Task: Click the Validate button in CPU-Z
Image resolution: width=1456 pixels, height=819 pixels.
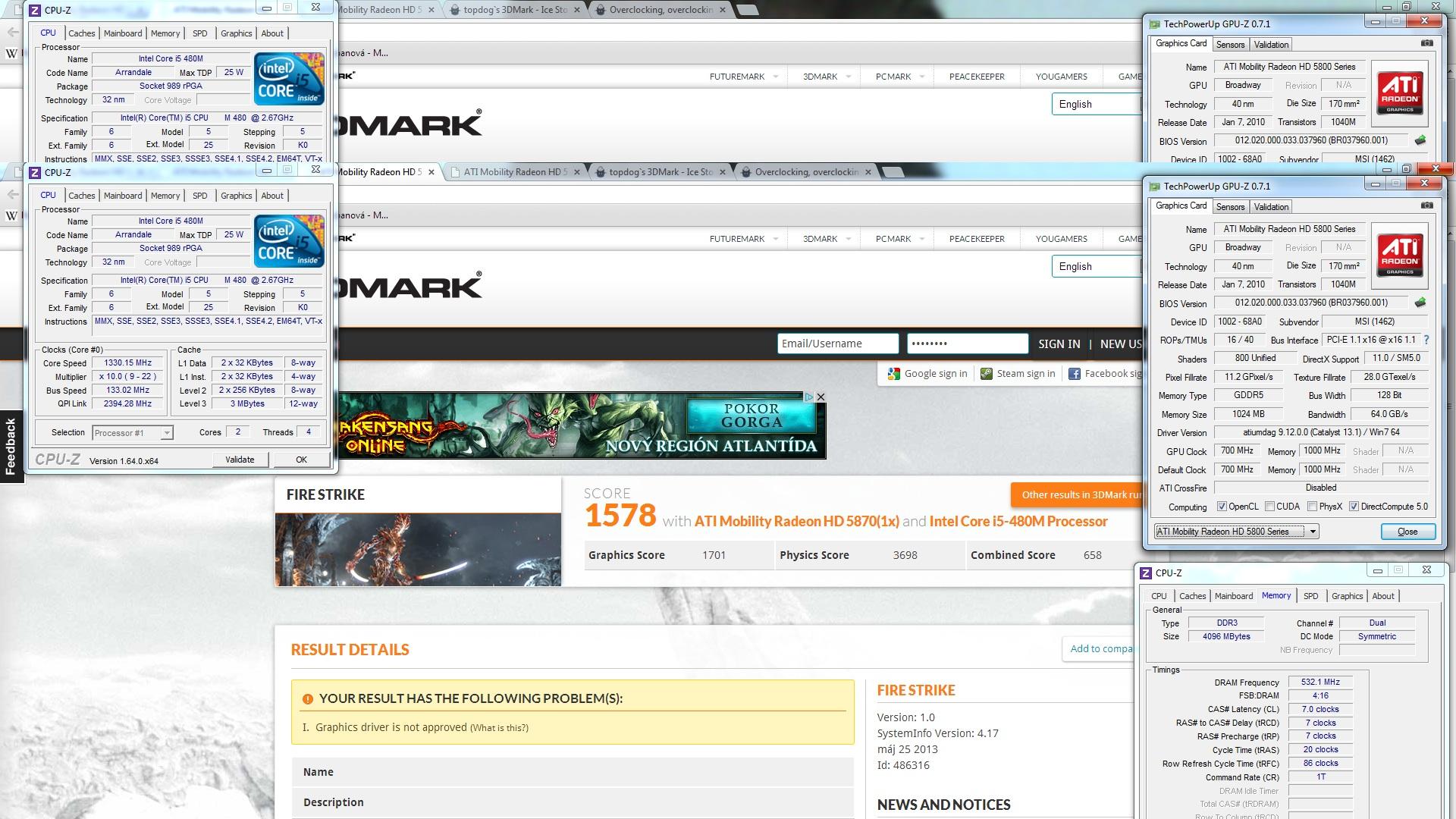Action: 240,460
